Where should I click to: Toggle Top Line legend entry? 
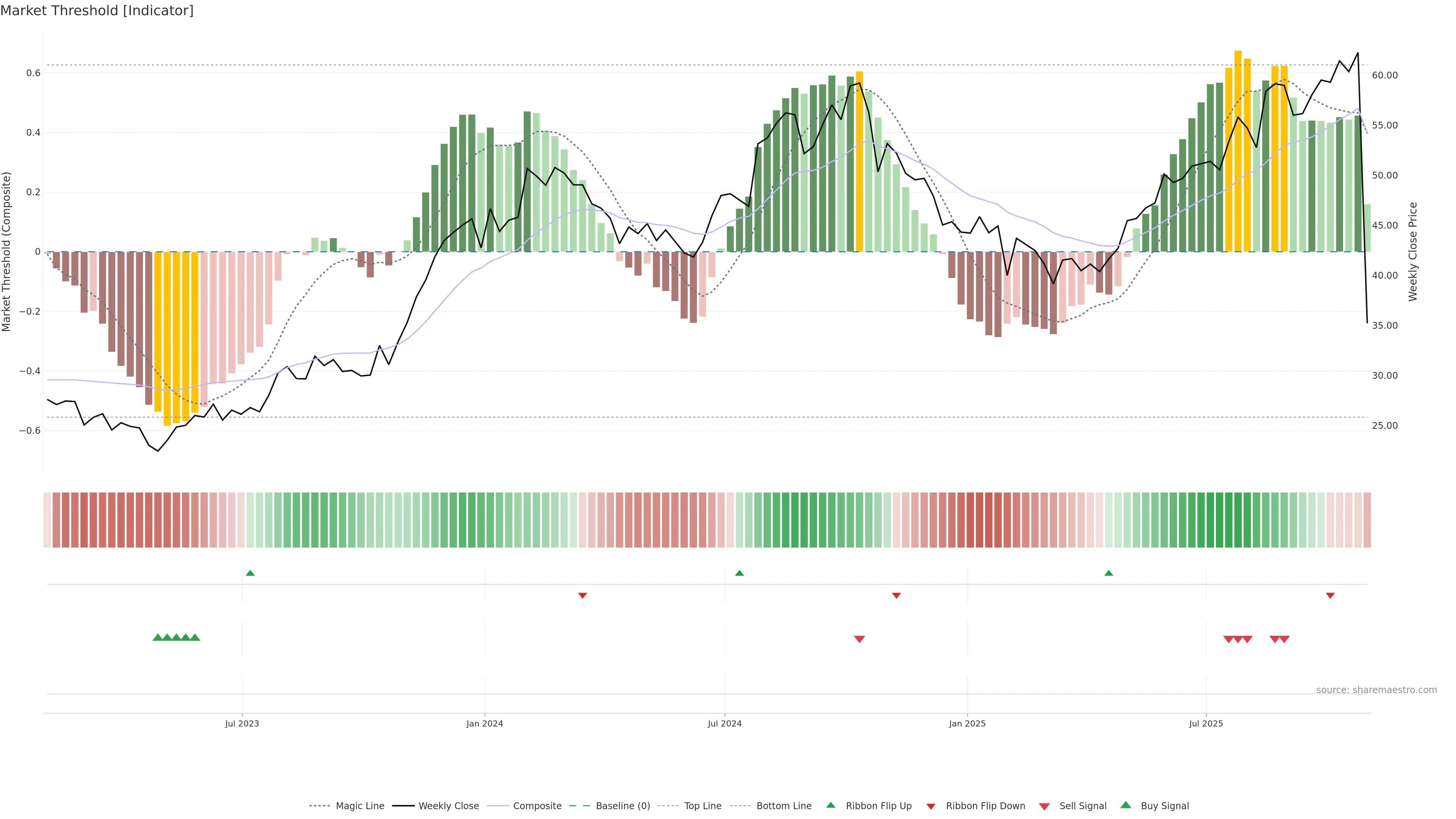point(703,806)
